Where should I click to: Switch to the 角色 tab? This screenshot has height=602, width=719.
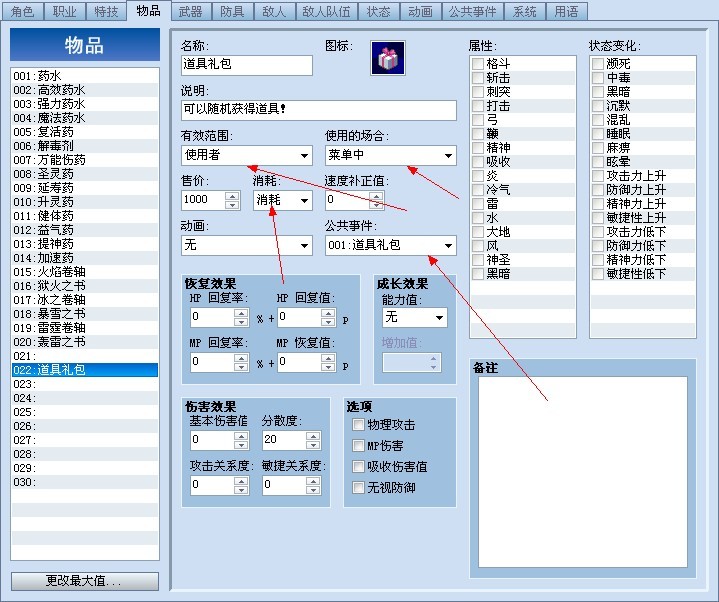(x=23, y=11)
